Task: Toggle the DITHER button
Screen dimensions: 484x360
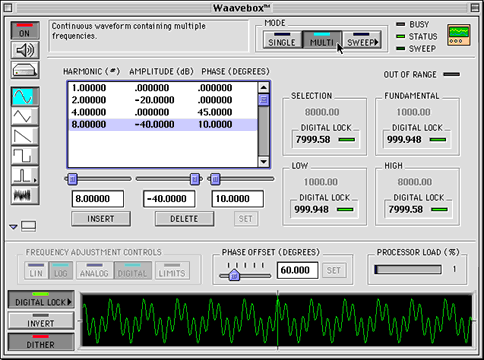Action: click(x=41, y=342)
